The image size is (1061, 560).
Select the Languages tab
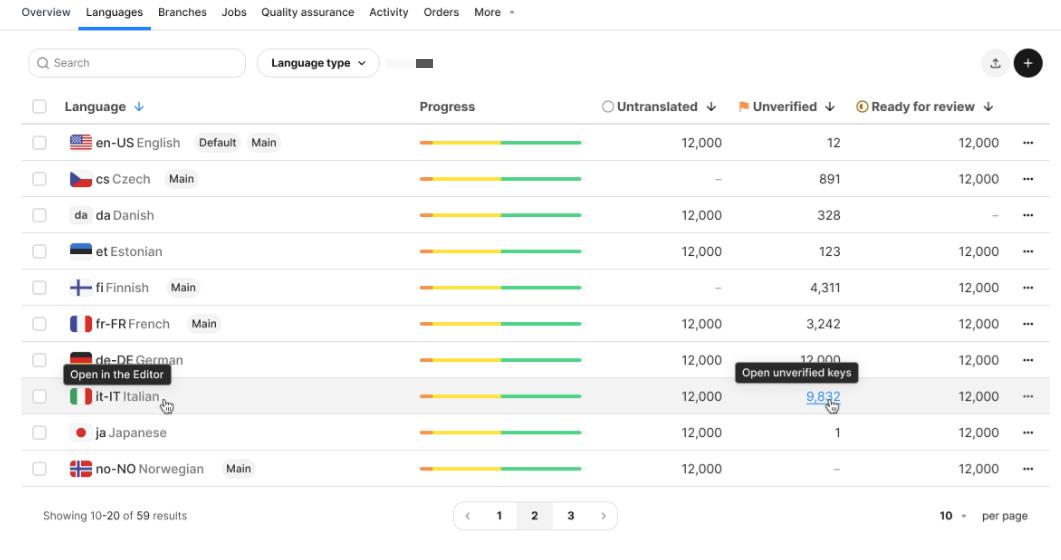click(x=114, y=12)
